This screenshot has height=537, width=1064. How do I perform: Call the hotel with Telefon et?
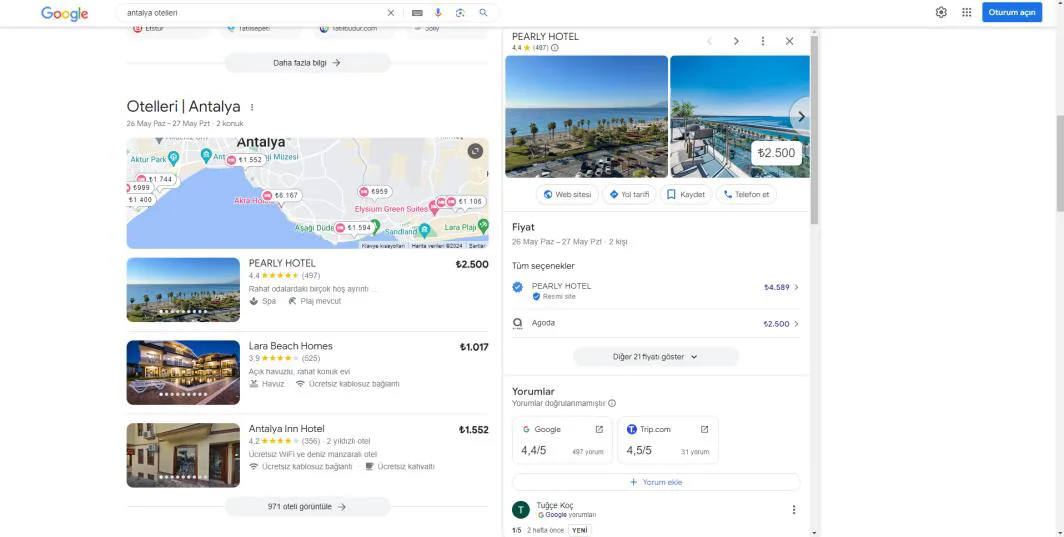(746, 194)
